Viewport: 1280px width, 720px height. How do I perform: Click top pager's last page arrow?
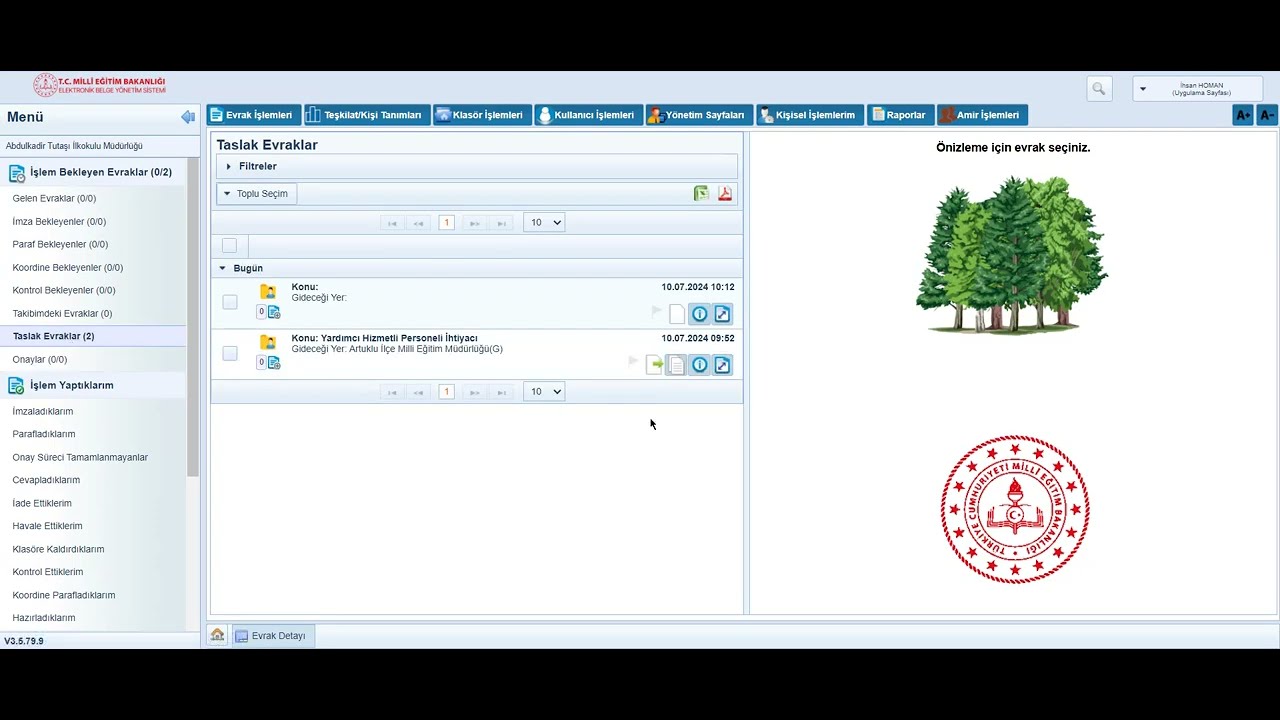click(502, 223)
